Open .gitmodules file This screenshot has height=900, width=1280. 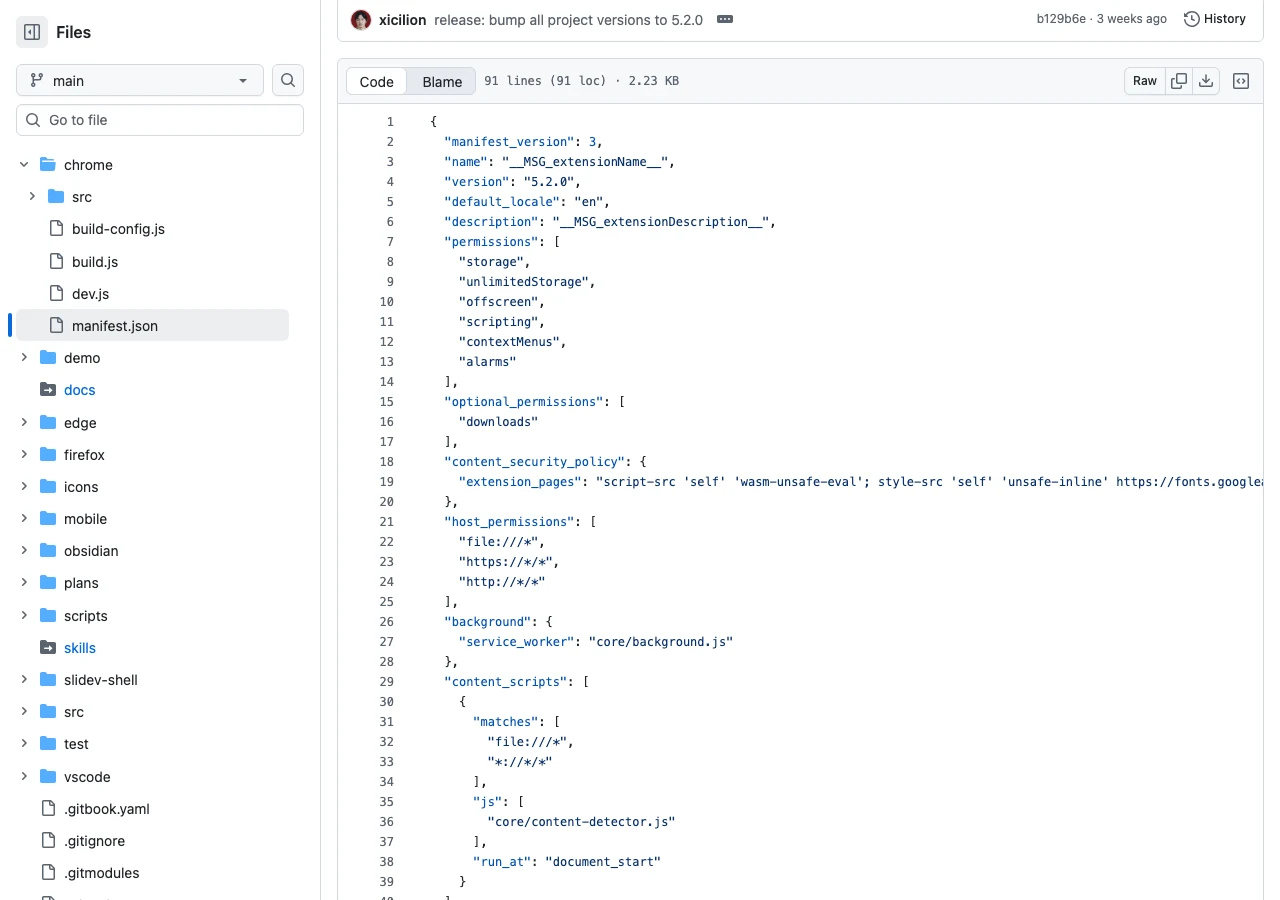pyautogui.click(x=102, y=873)
